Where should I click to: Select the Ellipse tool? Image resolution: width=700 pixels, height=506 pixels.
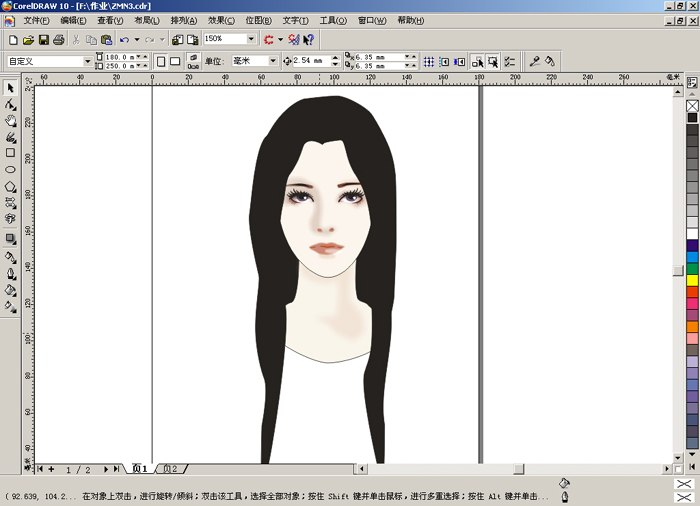(x=10, y=170)
